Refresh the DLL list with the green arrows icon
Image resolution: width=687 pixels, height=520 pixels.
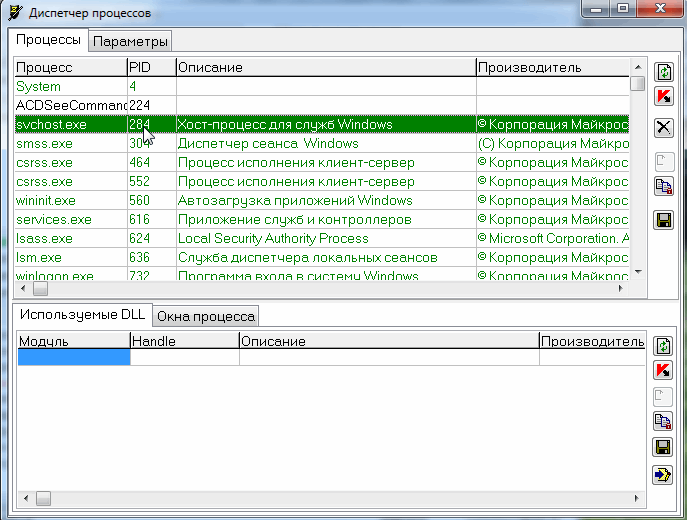coord(663,346)
